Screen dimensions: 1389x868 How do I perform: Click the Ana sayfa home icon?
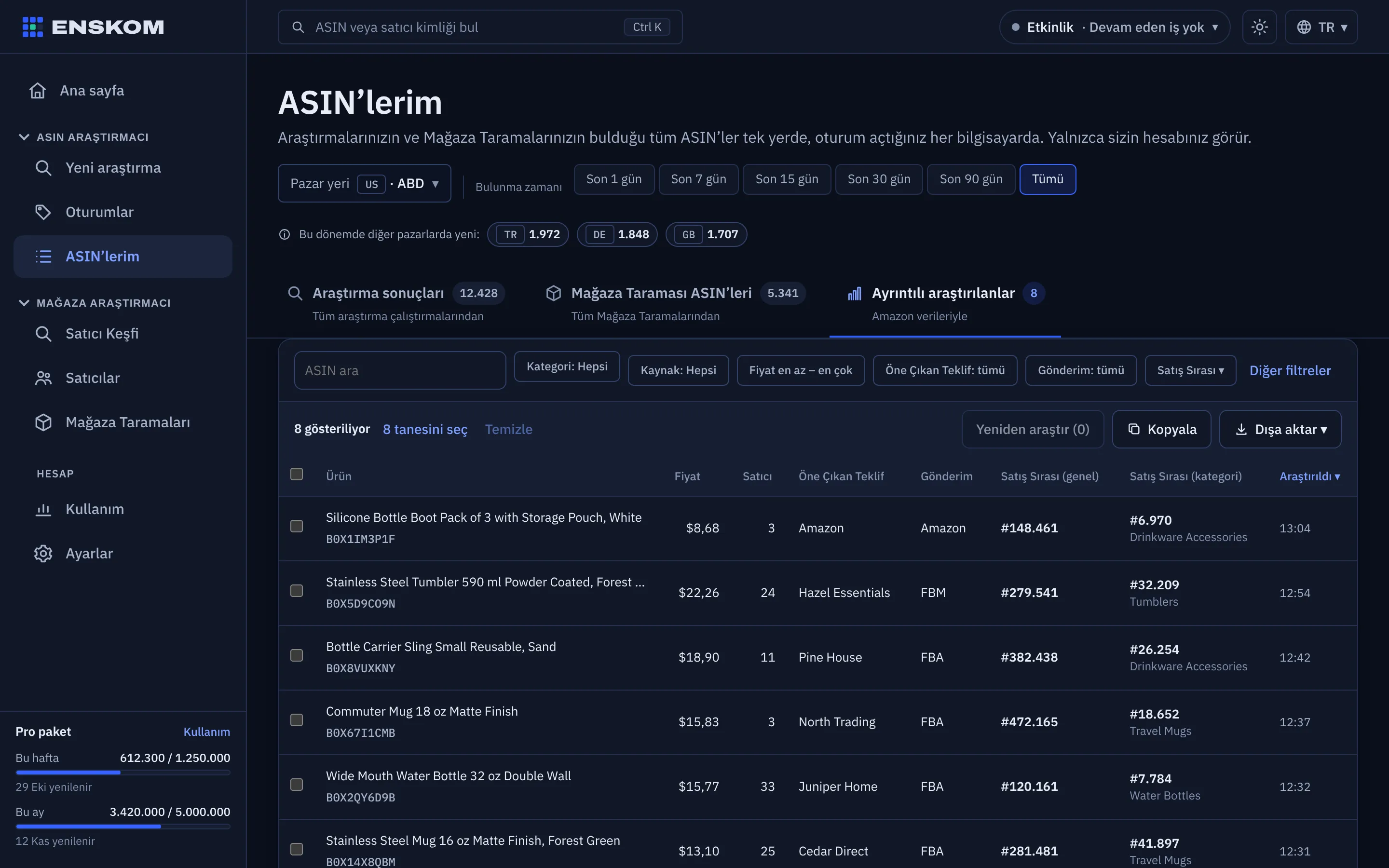tap(38, 91)
